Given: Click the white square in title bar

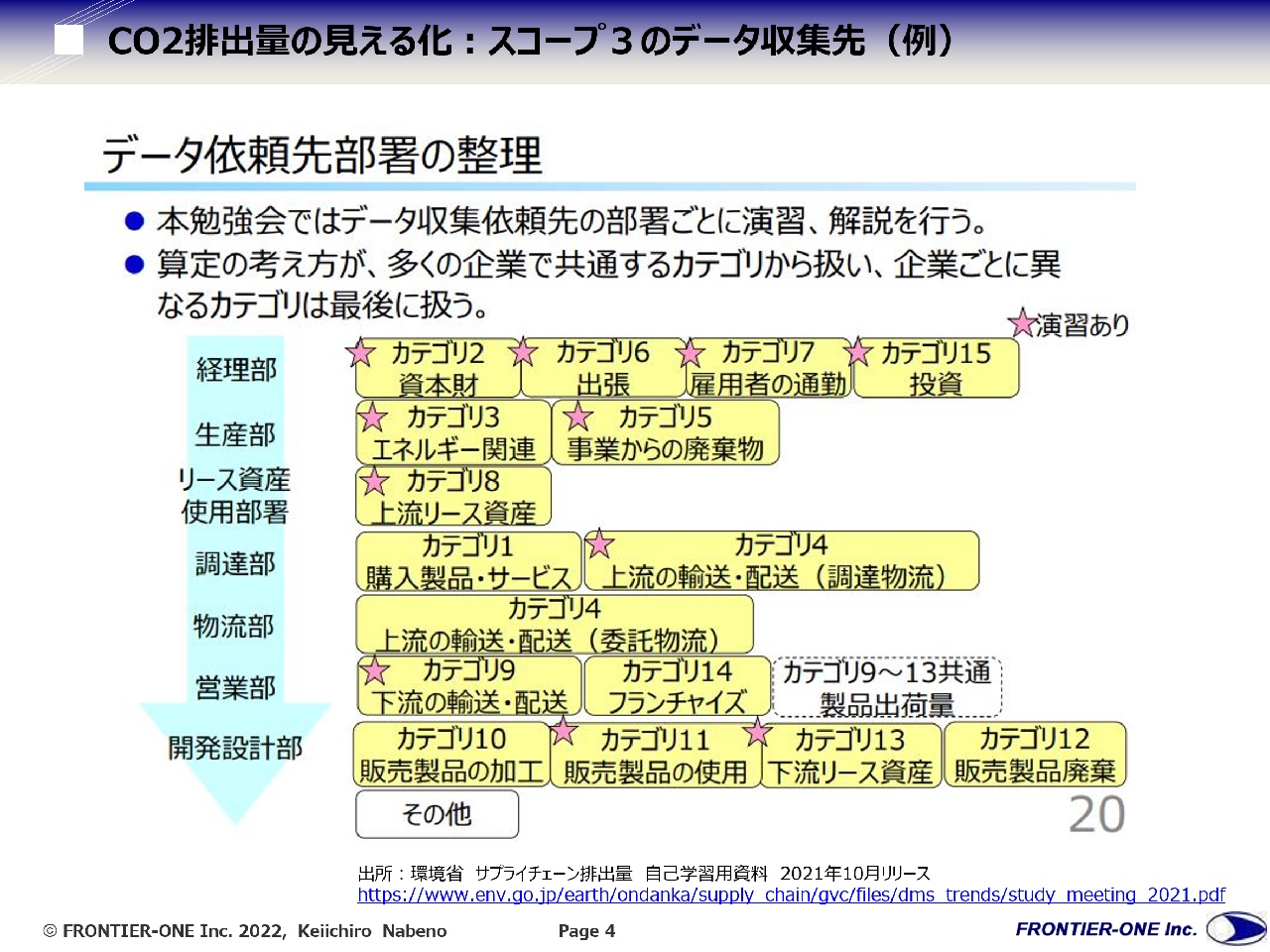Looking at the screenshot, I should pyautogui.click(x=68, y=40).
